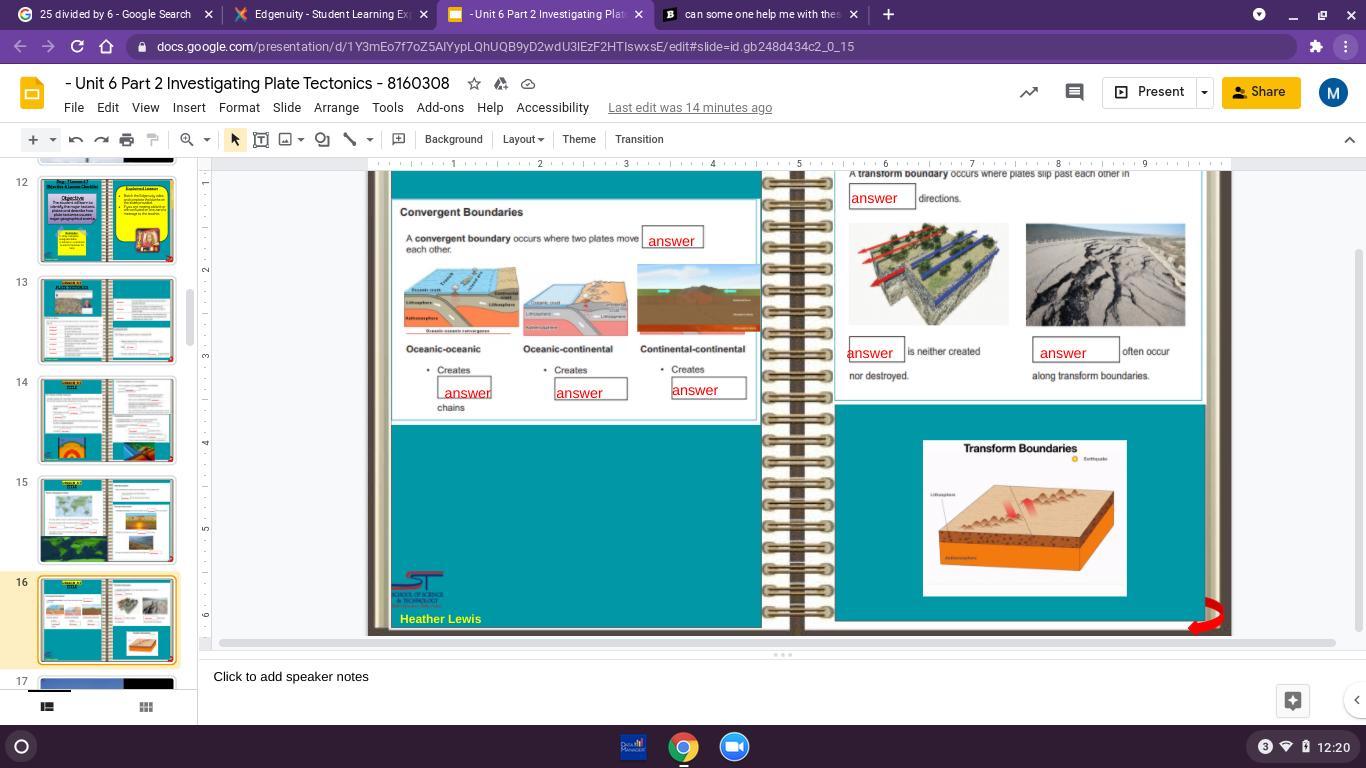
Task: Open the Insert menu
Action: click(189, 108)
